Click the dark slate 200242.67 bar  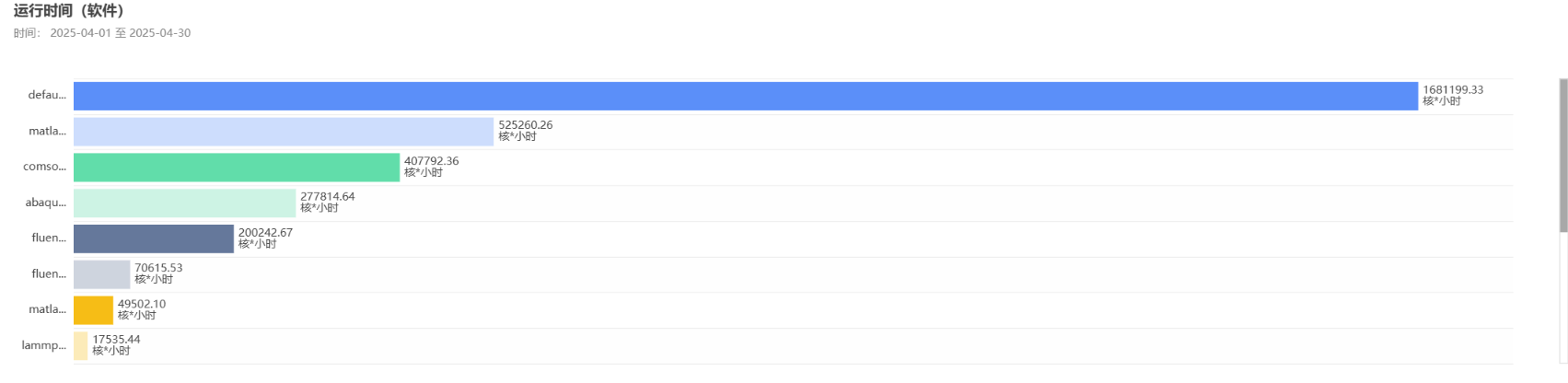click(x=154, y=238)
